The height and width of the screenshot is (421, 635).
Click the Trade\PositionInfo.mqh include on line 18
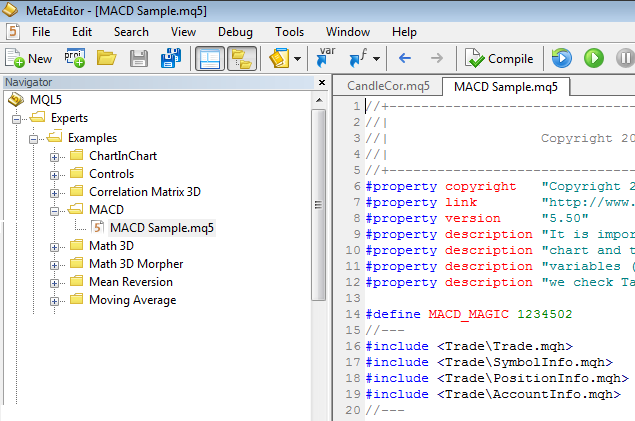click(x=533, y=378)
